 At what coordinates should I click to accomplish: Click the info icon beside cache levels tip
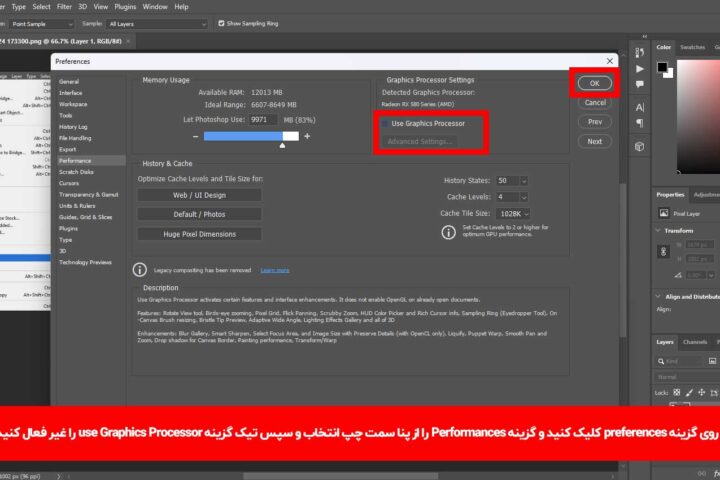(x=448, y=232)
